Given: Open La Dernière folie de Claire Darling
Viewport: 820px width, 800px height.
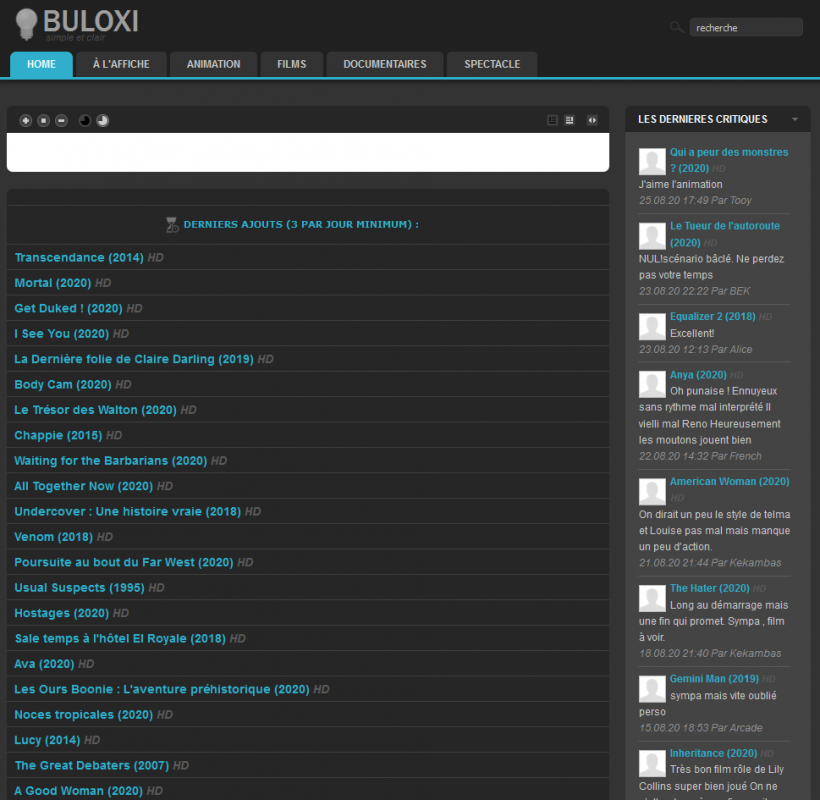Looking at the screenshot, I should click(134, 359).
